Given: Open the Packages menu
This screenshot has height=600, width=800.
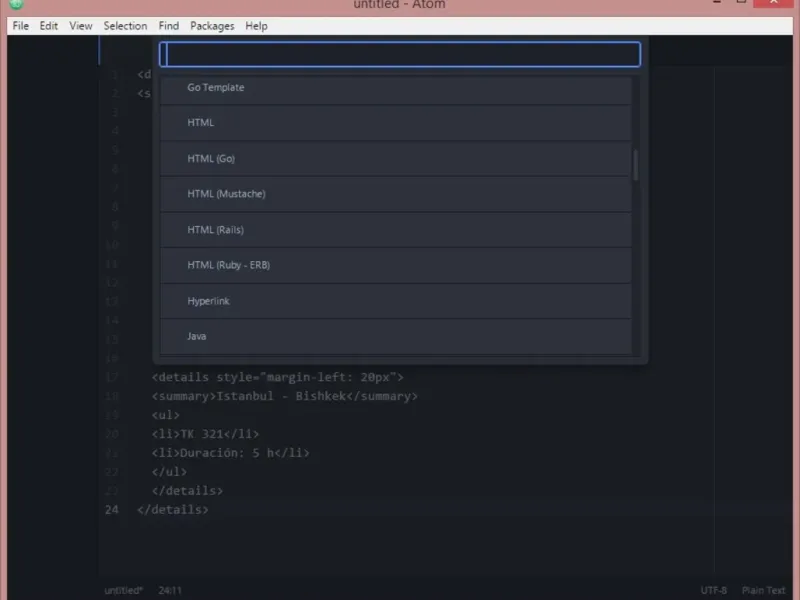Looking at the screenshot, I should (x=212, y=26).
